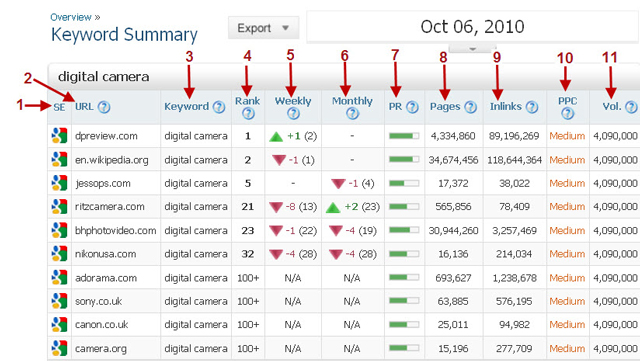Click the help icon under Weekly
The image size is (640, 361).
293,114
